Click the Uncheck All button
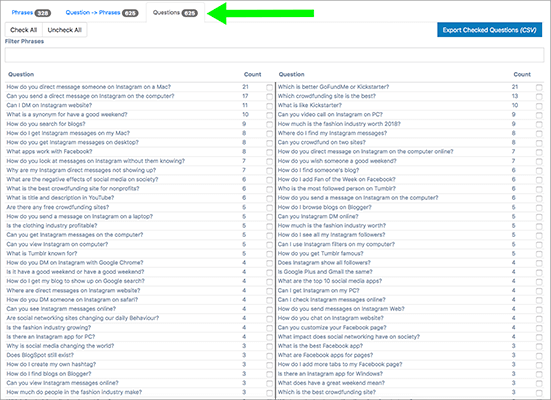This screenshot has width=551, height=400. click(x=65, y=30)
